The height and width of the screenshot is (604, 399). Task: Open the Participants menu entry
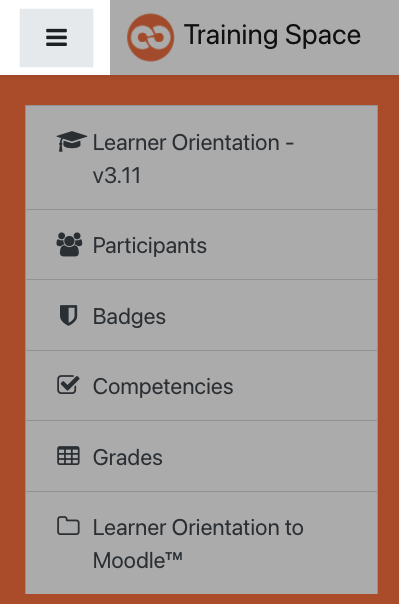click(201, 245)
